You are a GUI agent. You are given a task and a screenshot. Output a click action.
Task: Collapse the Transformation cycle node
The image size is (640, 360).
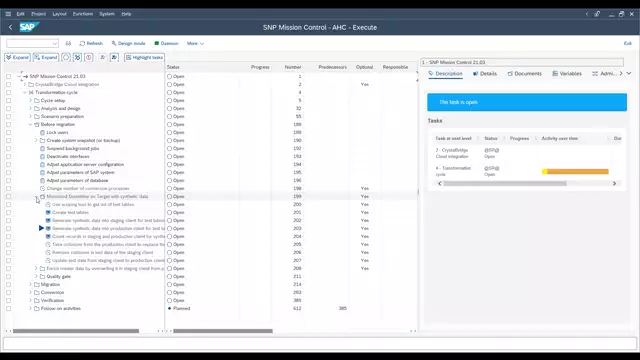coord(25,93)
